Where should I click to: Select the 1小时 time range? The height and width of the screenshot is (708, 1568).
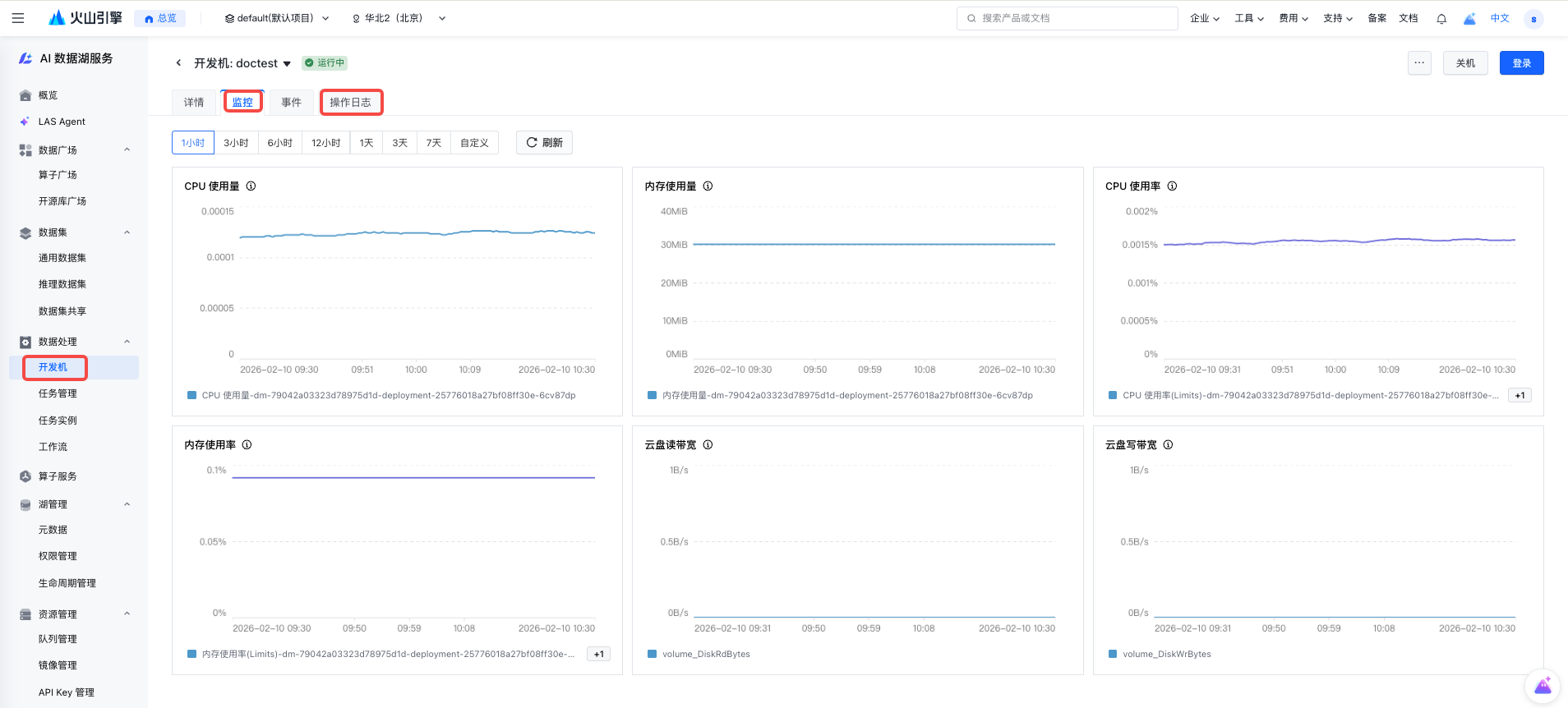point(193,143)
